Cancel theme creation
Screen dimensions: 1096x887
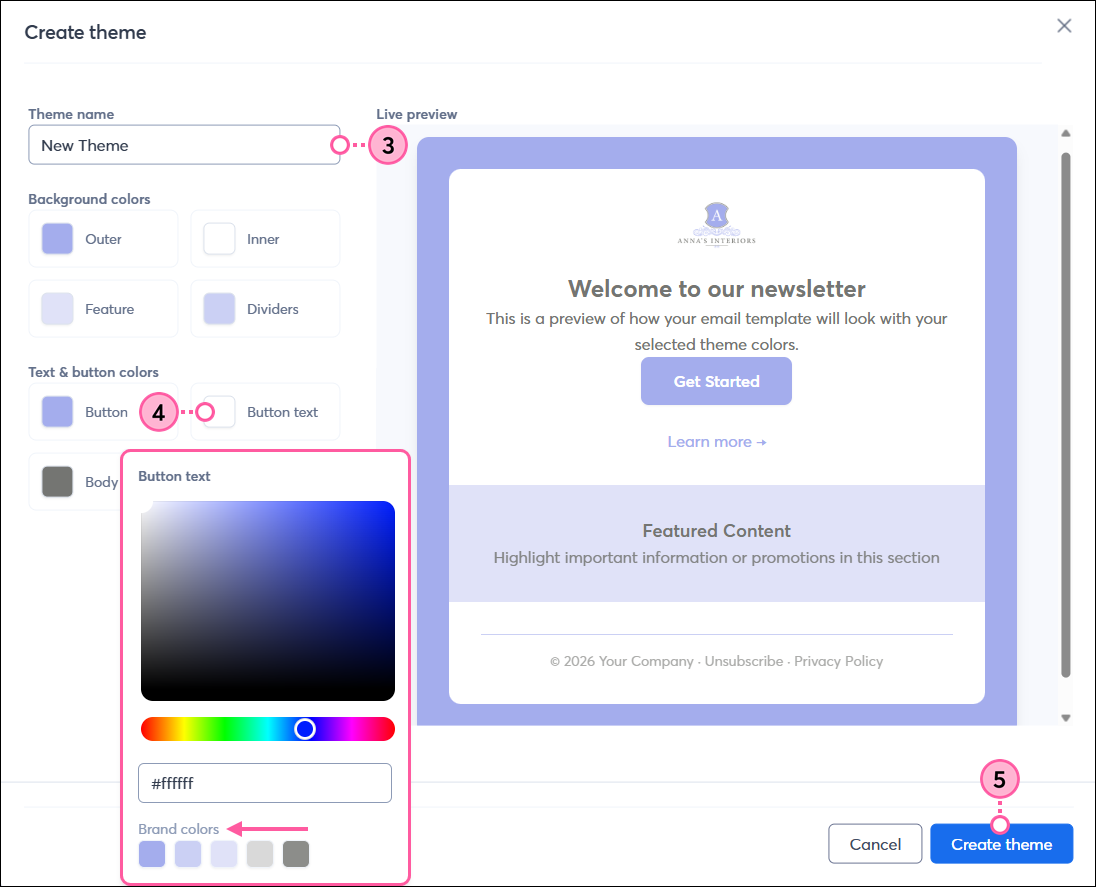click(x=875, y=843)
